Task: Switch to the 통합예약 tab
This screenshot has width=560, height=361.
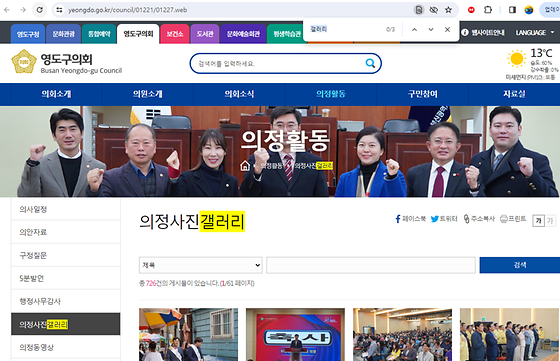Action: [99, 34]
